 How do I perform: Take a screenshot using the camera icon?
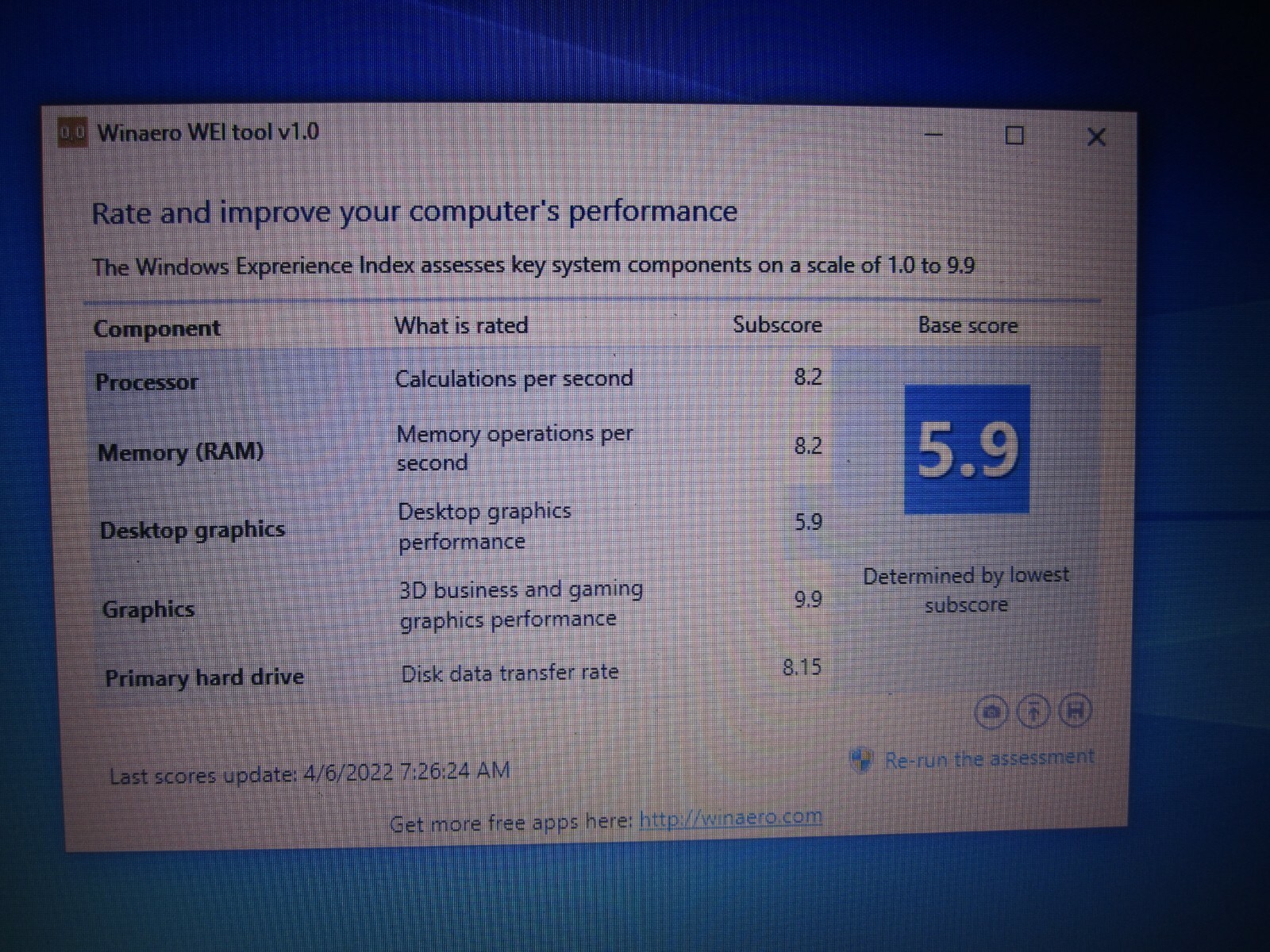[x=991, y=712]
